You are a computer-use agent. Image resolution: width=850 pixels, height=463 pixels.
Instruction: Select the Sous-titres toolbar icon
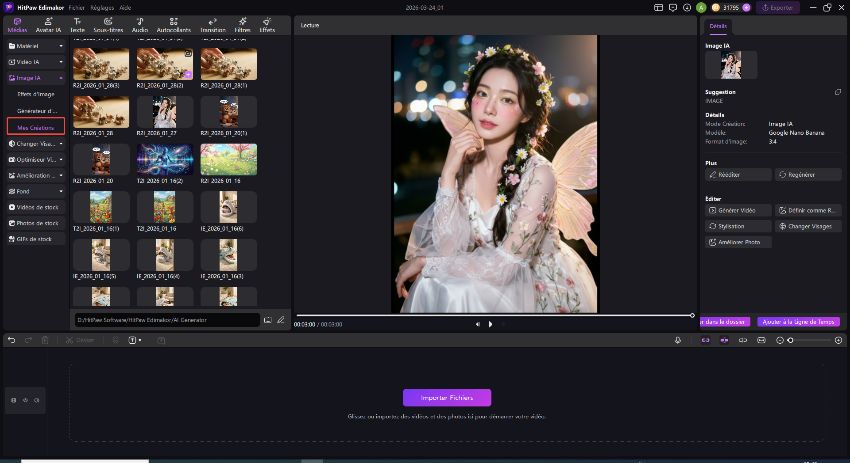108,26
